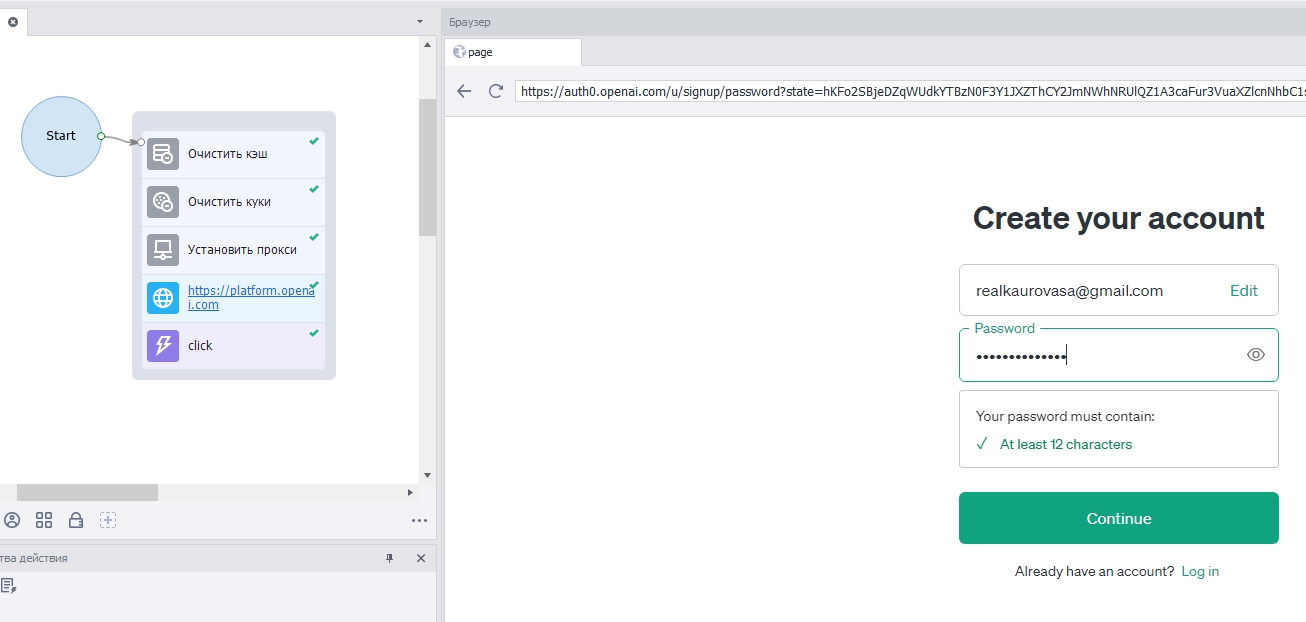Click the canvas vertical scrollbar thumb
The image size is (1306, 622).
coord(428,167)
